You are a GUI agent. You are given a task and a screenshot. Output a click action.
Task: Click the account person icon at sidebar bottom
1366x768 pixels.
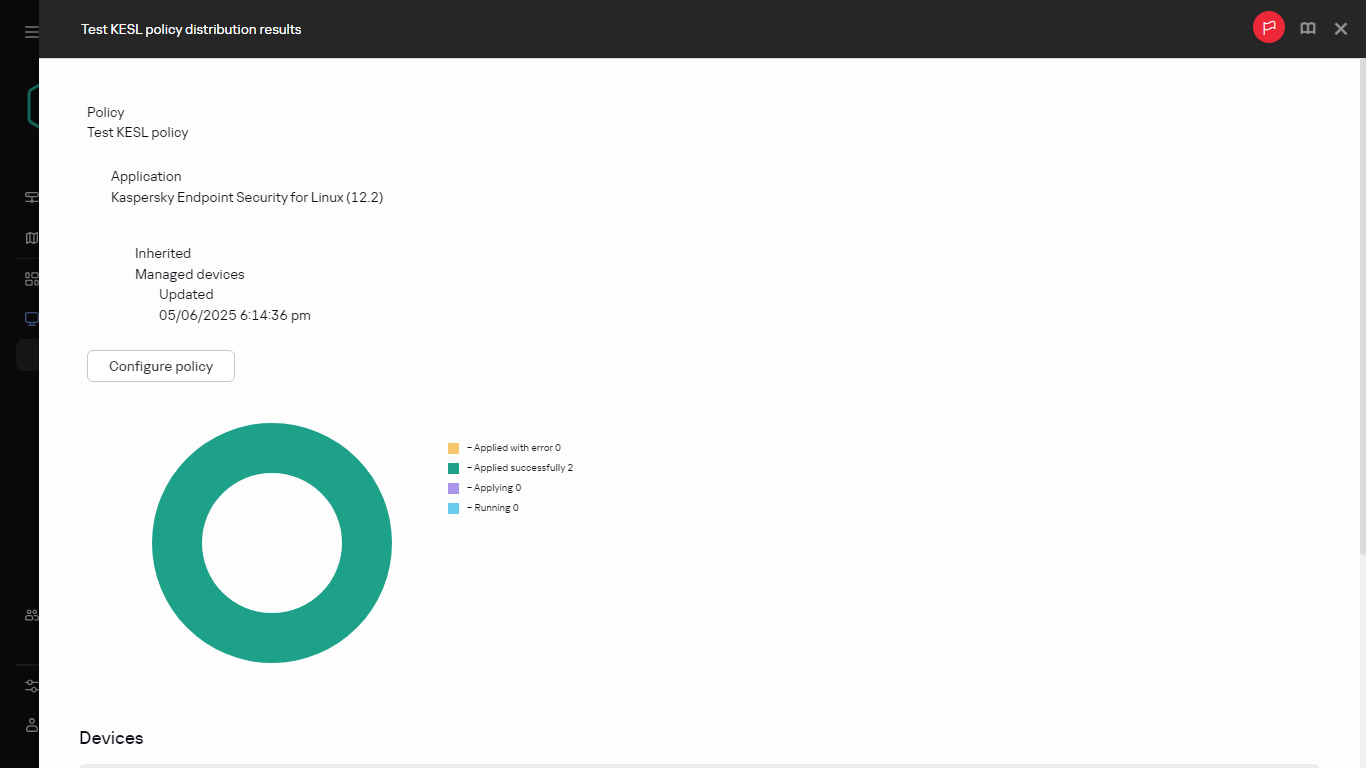tap(29, 725)
